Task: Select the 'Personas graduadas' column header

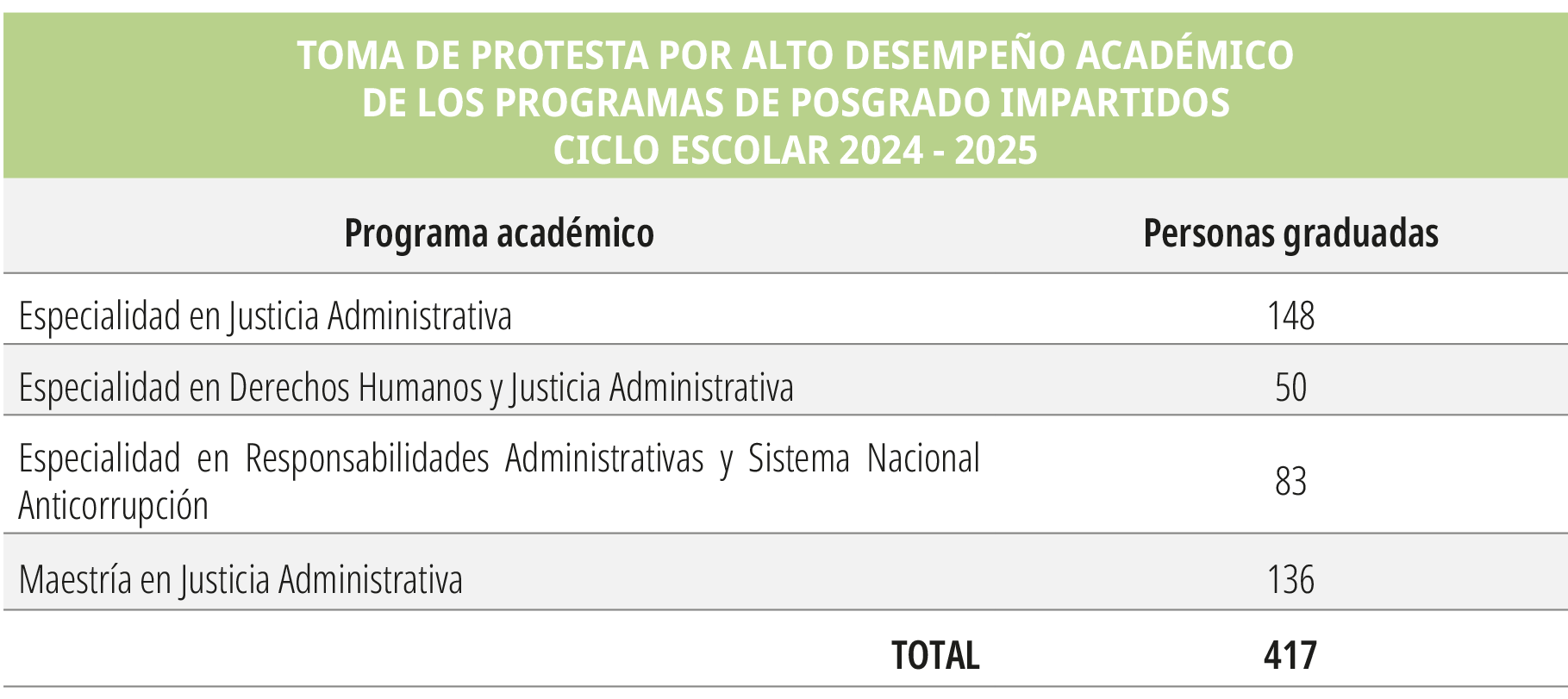Action: 1290,234
